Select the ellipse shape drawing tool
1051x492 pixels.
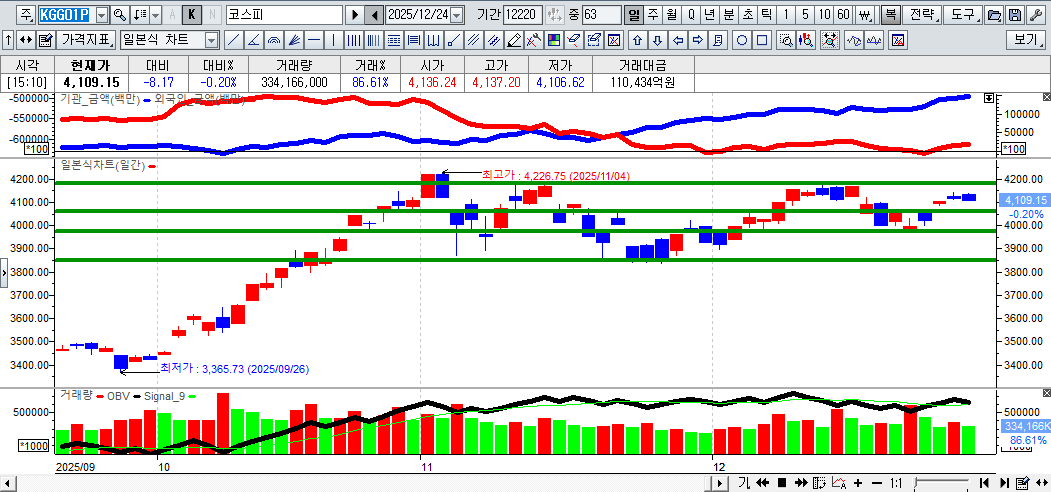[x=742, y=40]
